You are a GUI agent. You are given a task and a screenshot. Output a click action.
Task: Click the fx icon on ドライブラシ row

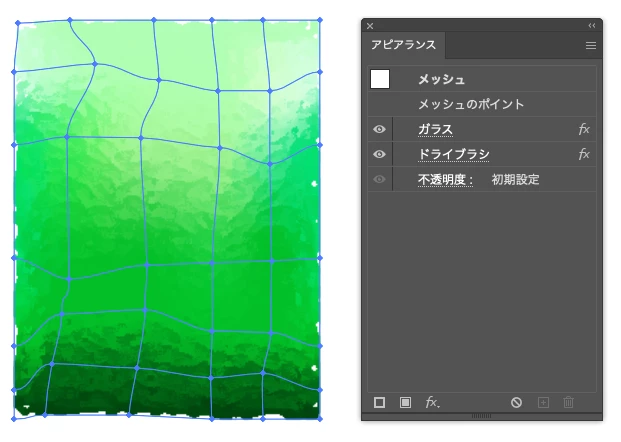pos(584,154)
